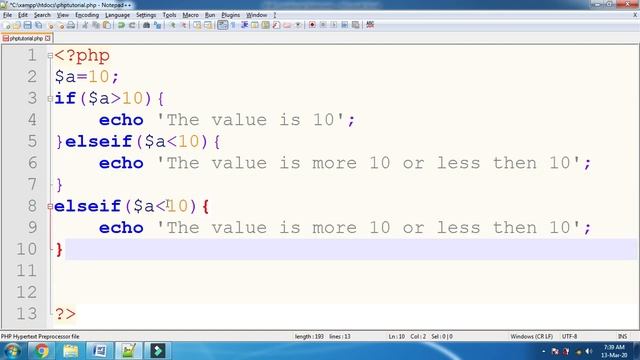This screenshot has width=640, height=360.
Task: Open the Search menu
Action: pyautogui.click(x=42, y=15)
